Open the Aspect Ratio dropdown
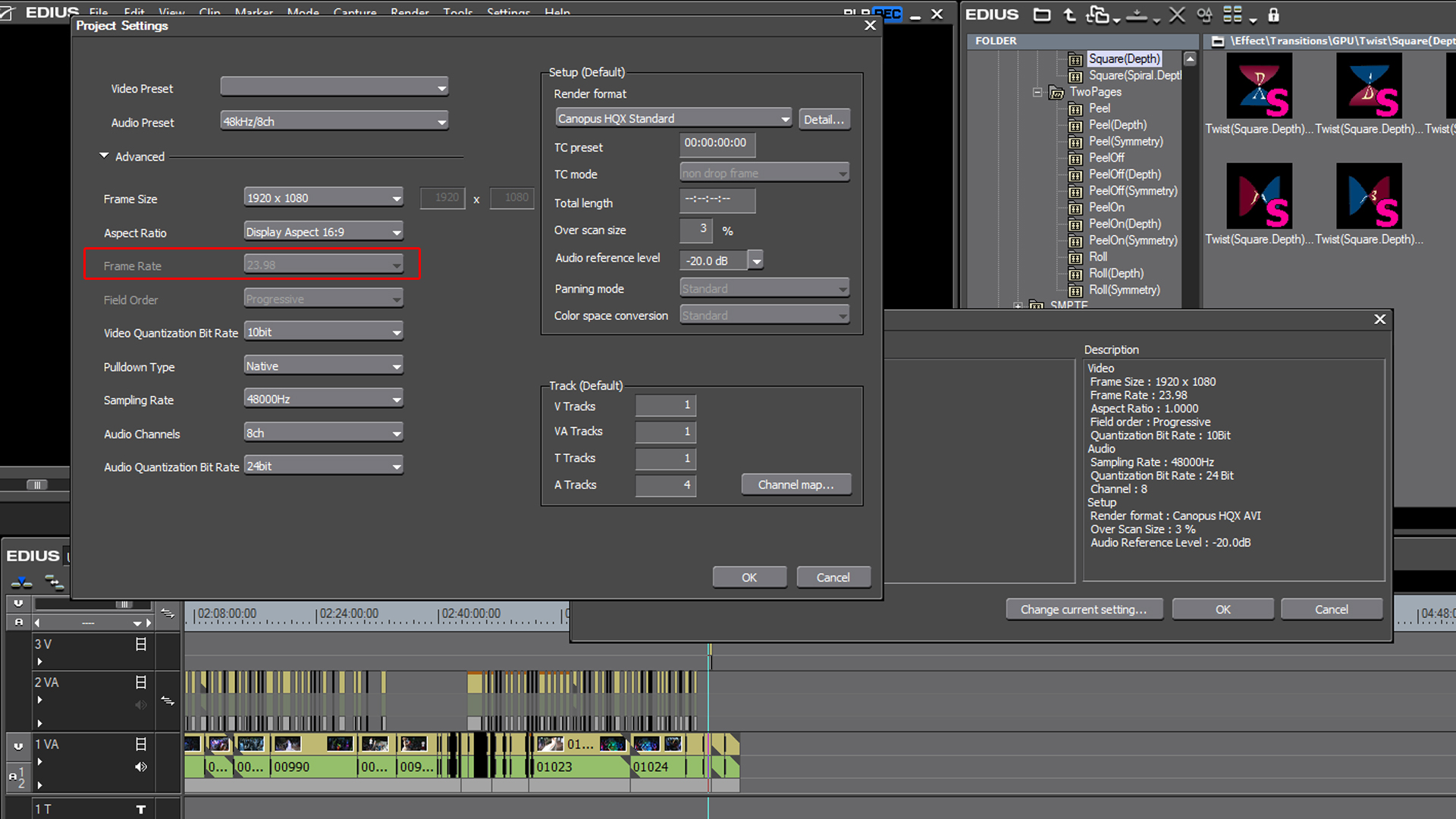The width and height of the screenshot is (1456, 819). tap(324, 231)
